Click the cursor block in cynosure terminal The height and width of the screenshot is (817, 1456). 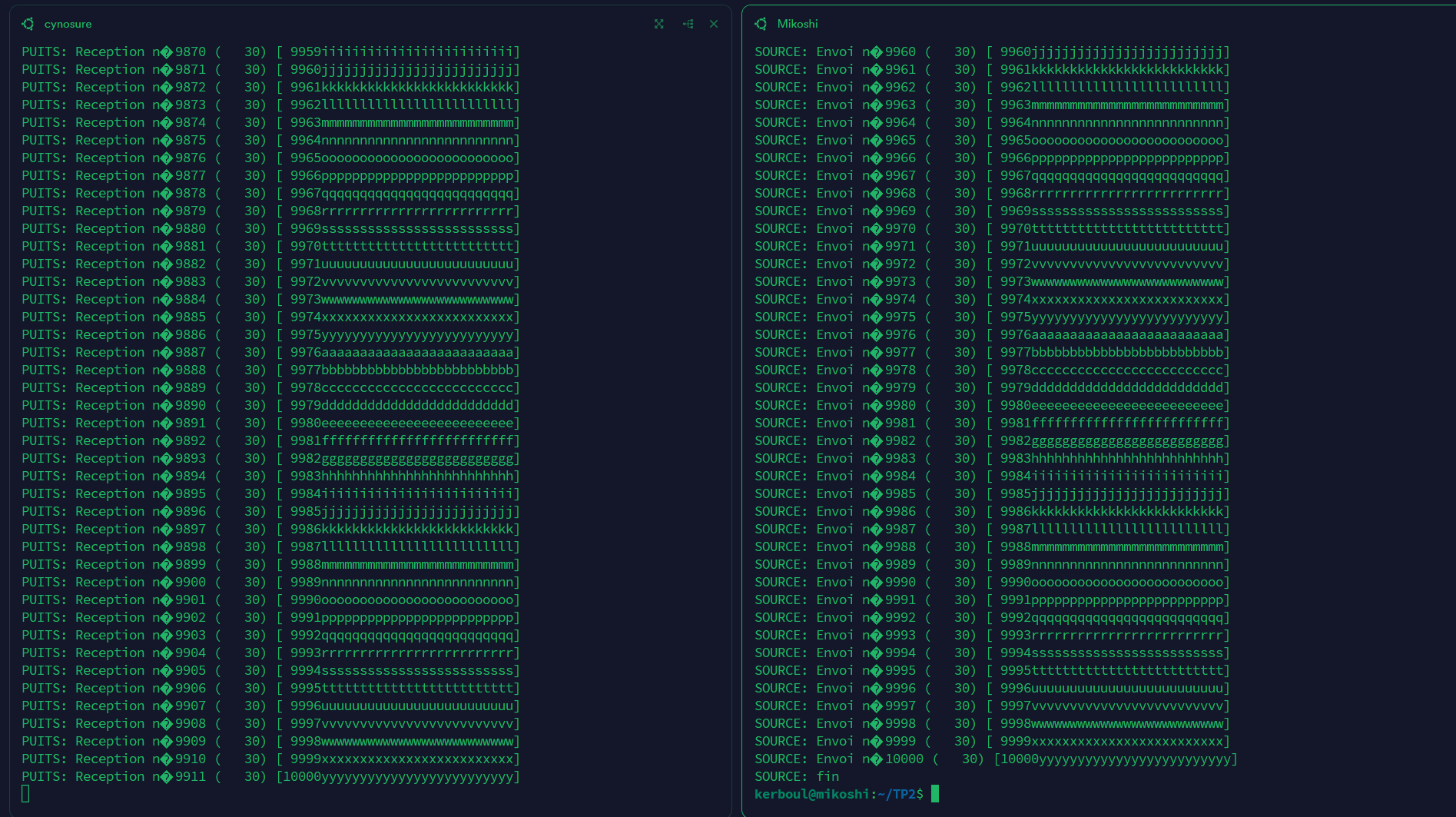(x=25, y=794)
